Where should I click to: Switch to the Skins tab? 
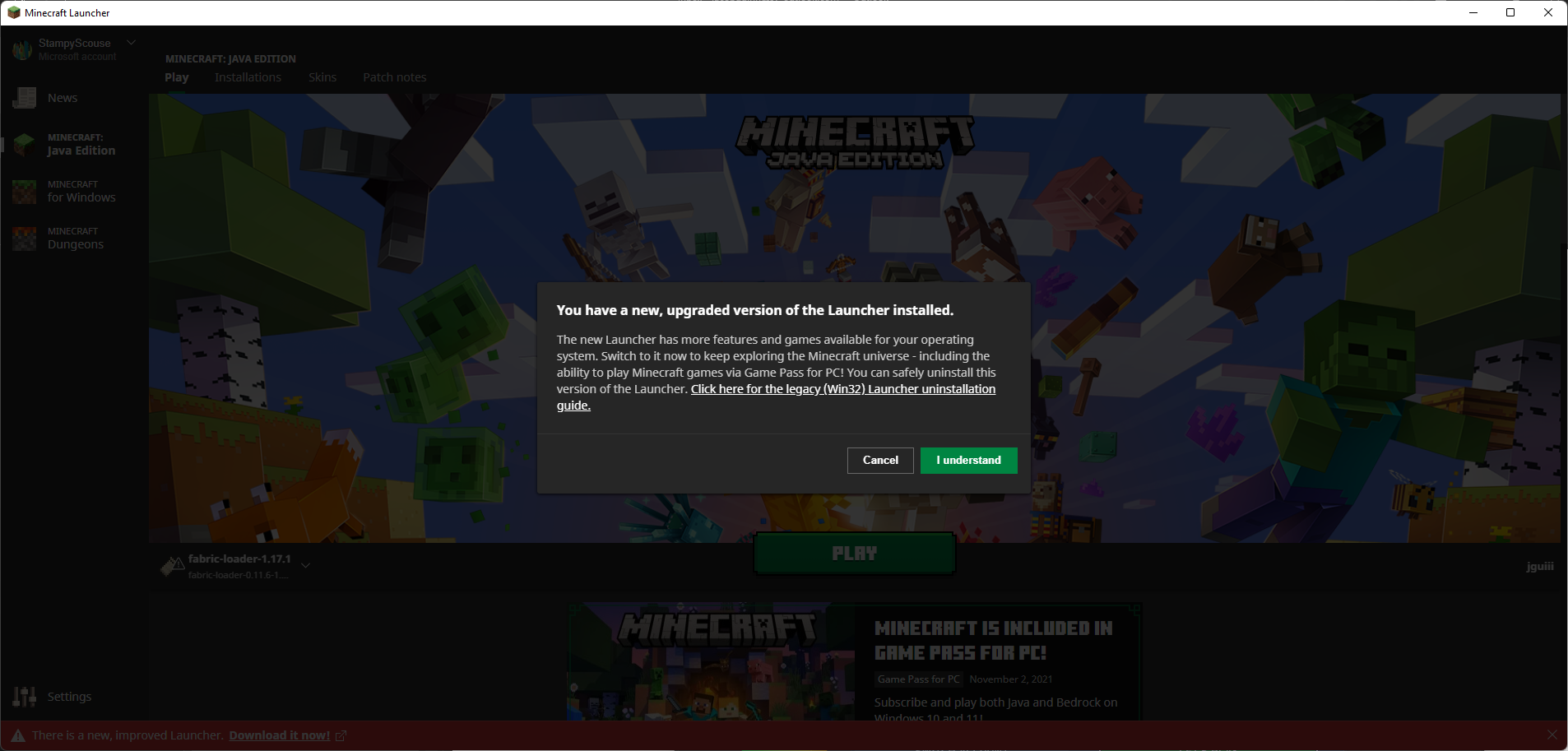(322, 77)
